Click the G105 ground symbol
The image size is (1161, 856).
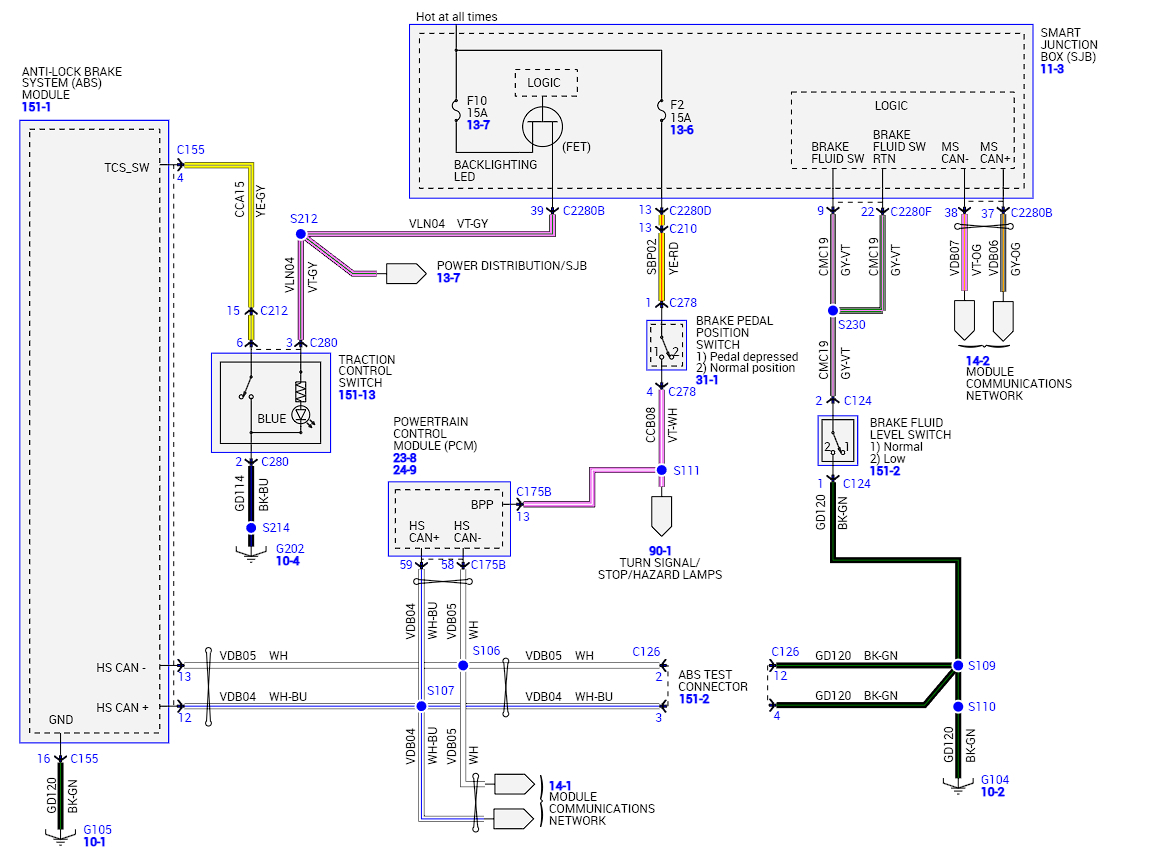[60, 837]
